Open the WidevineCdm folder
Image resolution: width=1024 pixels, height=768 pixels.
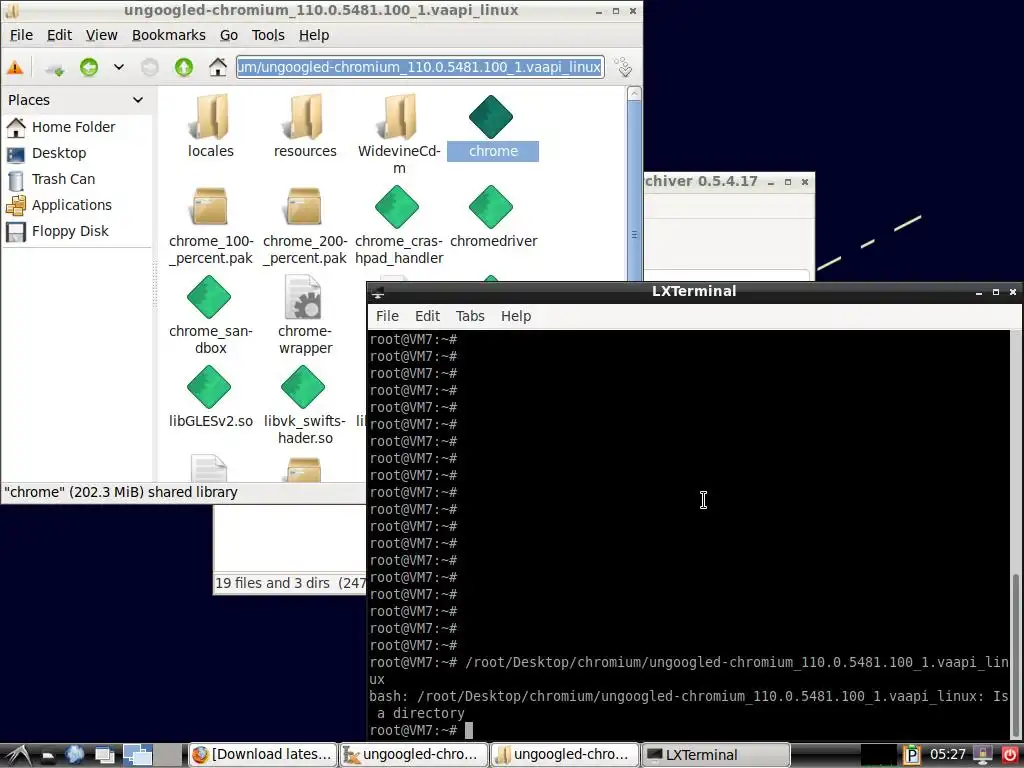[x=399, y=134]
